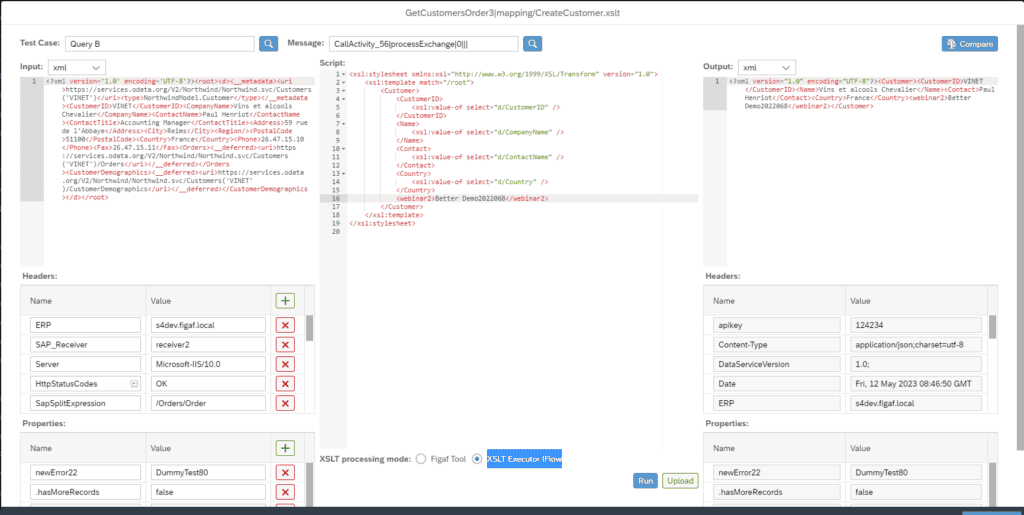The image size is (1024, 515).
Task: Delete the SAP_Receiver header row
Action: (x=285, y=345)
